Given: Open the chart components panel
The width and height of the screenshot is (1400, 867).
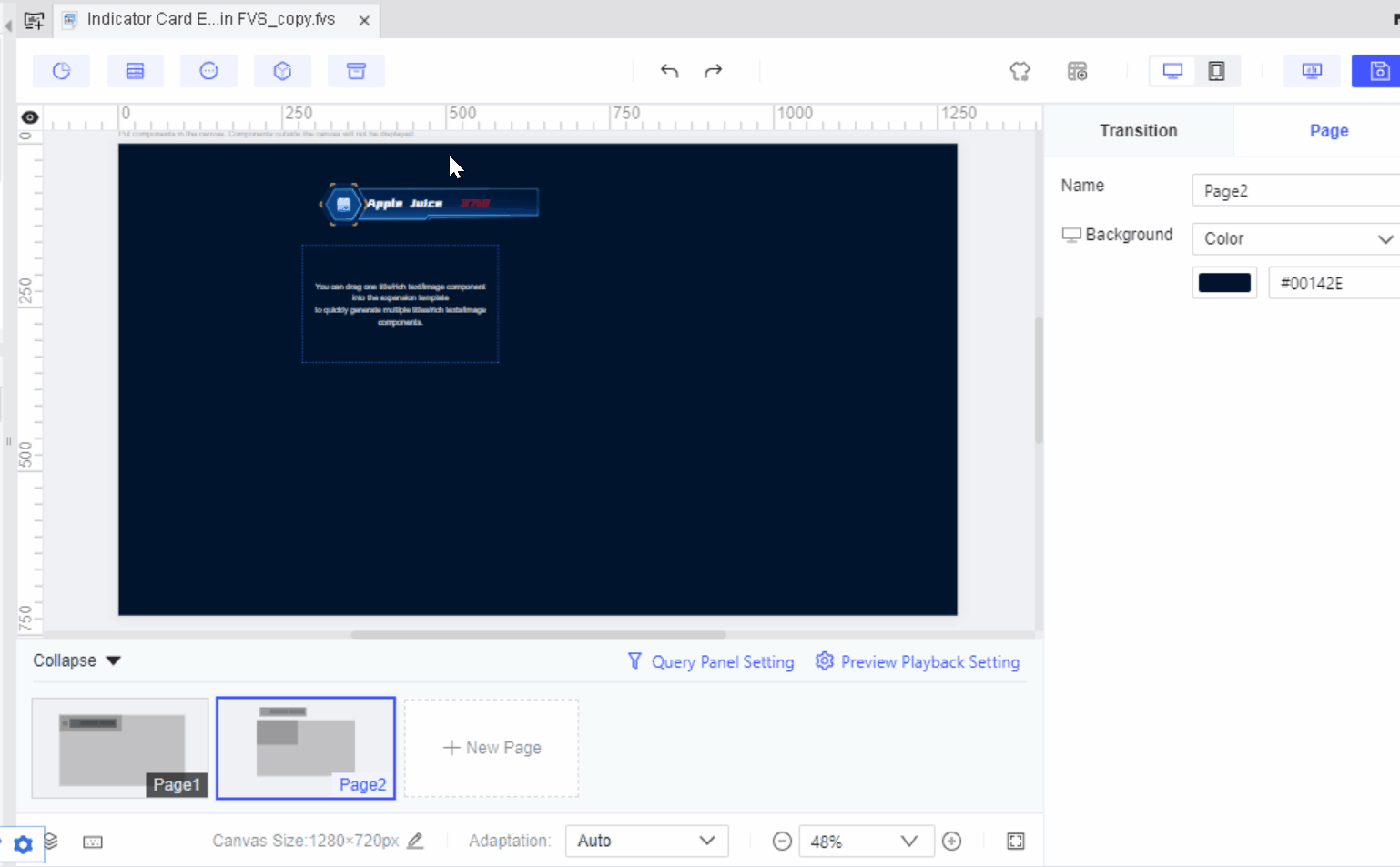Looking at the screenshot, I should tap(61, 70).
